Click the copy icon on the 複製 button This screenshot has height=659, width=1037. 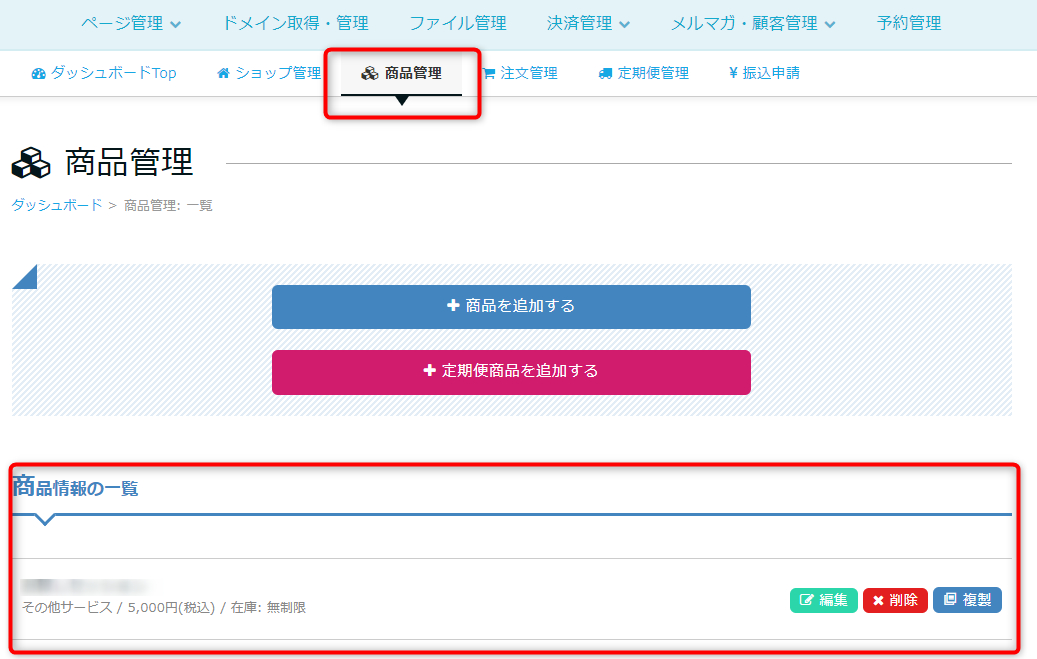point(950,599)
